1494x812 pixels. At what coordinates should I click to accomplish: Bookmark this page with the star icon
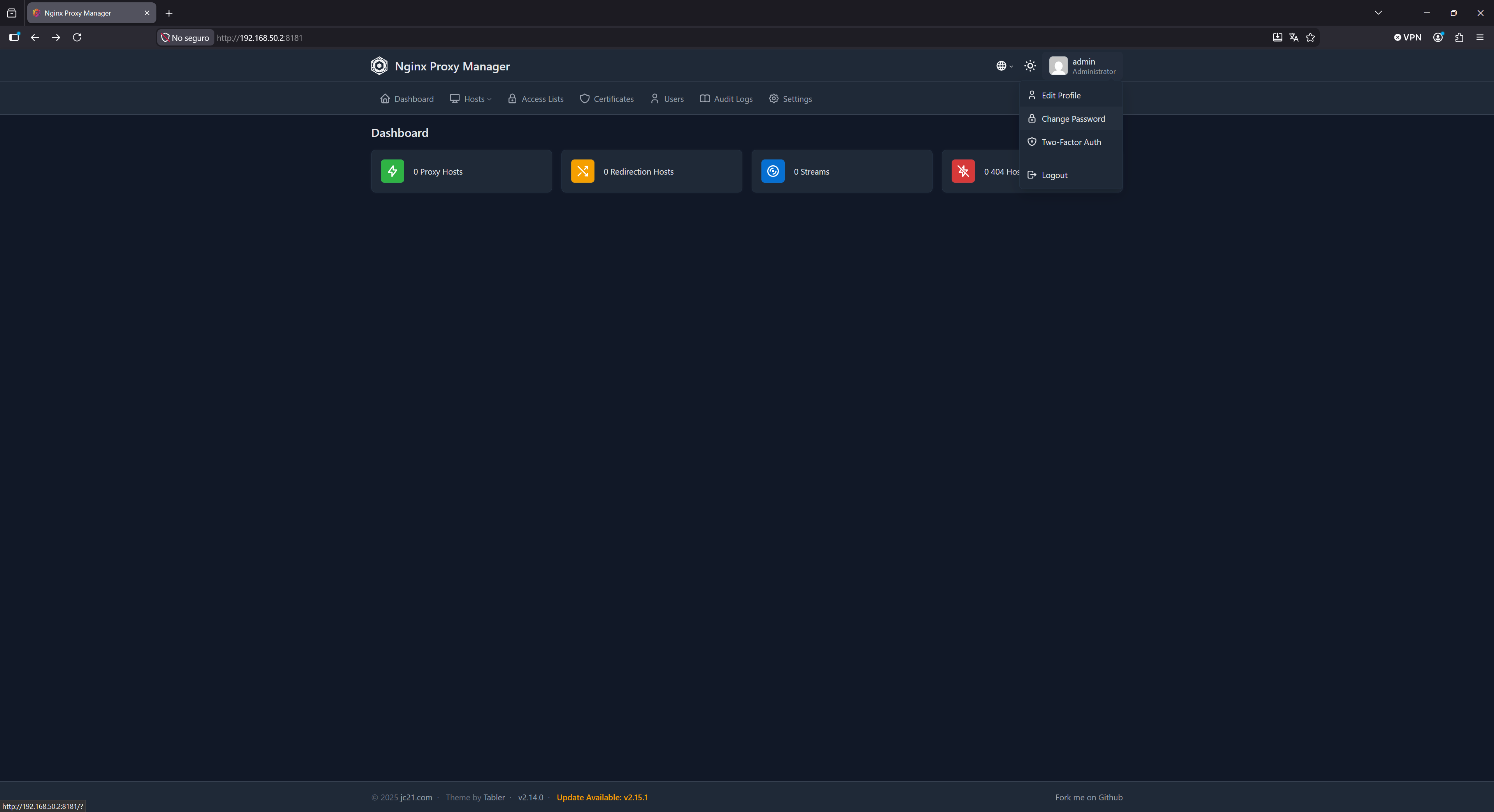[x=1310, y=38]
